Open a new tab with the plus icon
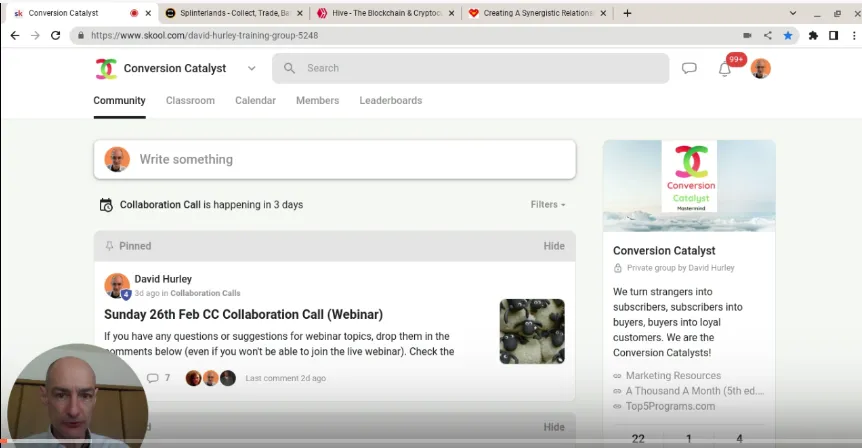The width and height of the screenshot is (862, 448). (x=627, y=13)
